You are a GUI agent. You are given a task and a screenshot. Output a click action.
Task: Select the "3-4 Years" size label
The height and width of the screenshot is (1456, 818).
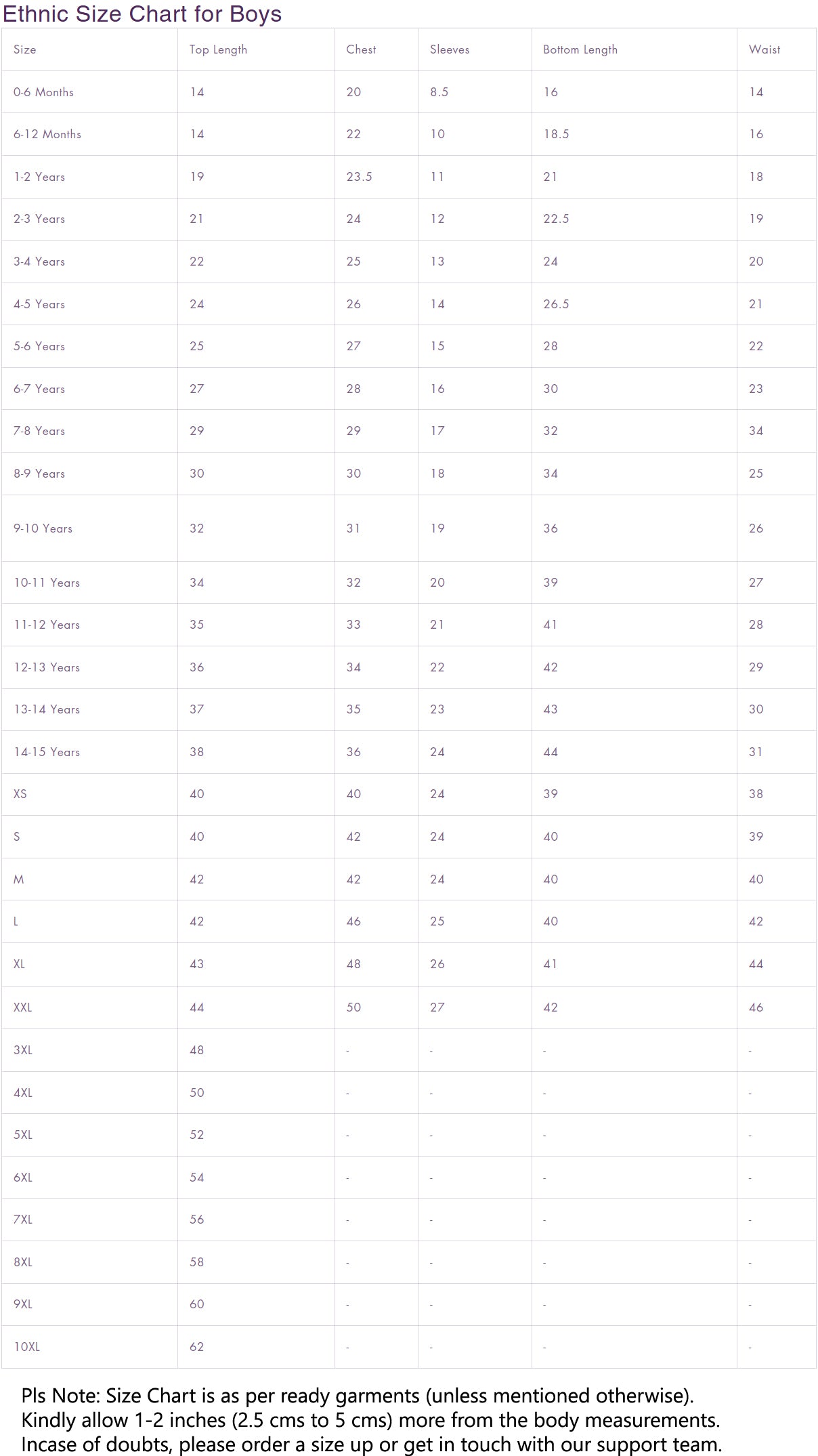click(39, 262)
